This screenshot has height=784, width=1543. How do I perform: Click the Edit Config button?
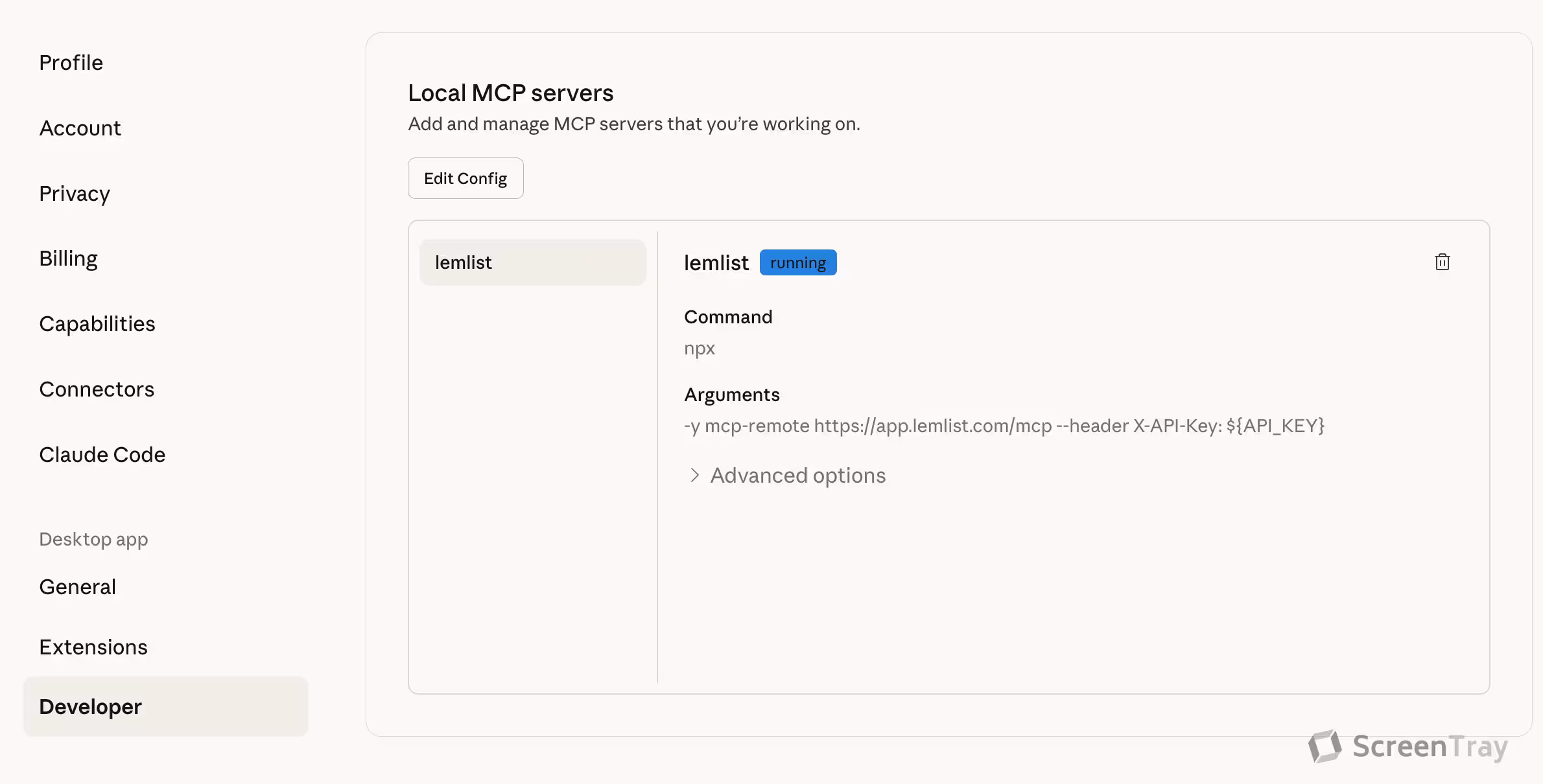pyautogui.click(x=465, y=178)
